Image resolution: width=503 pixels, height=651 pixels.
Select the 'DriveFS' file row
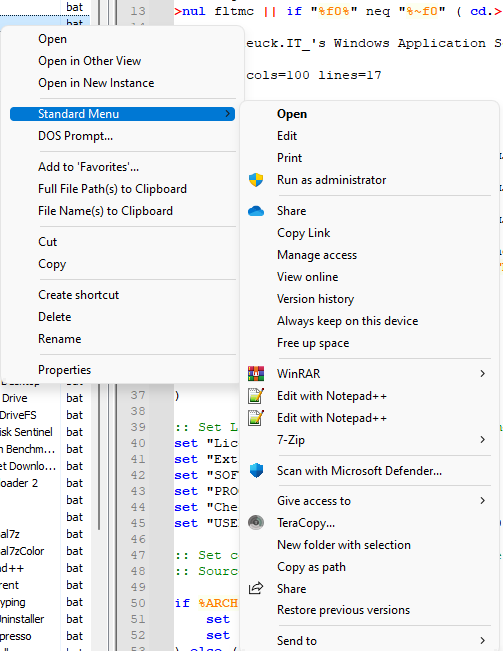45,415
